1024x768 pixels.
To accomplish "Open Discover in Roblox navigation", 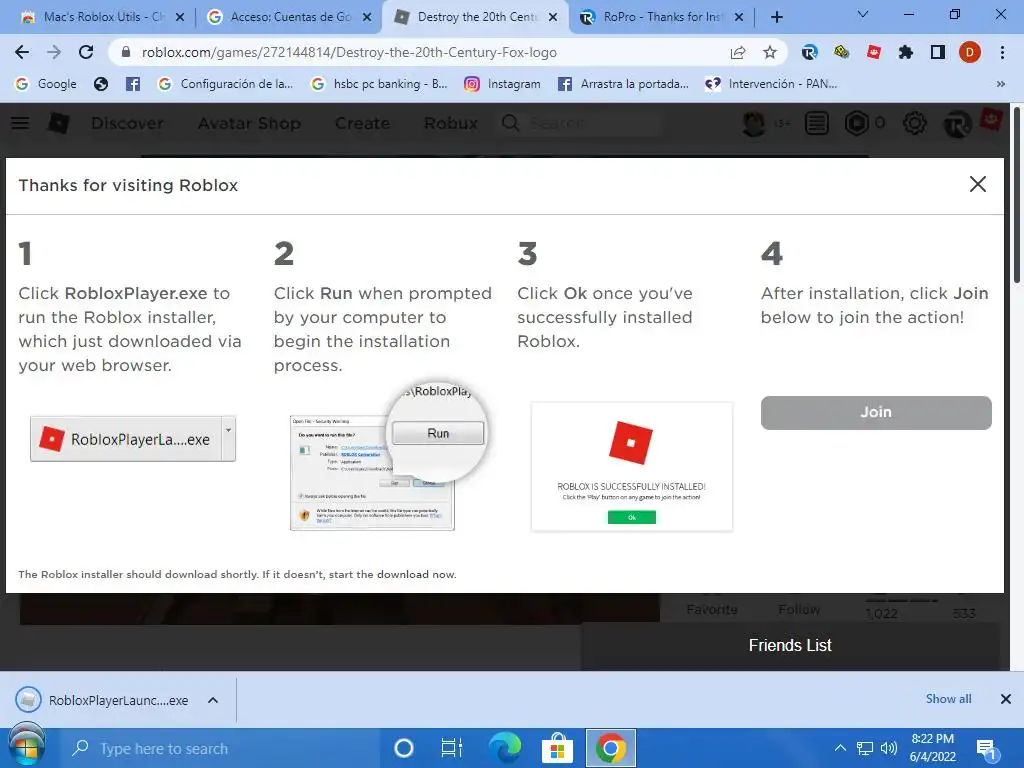I will pos(127,123).
